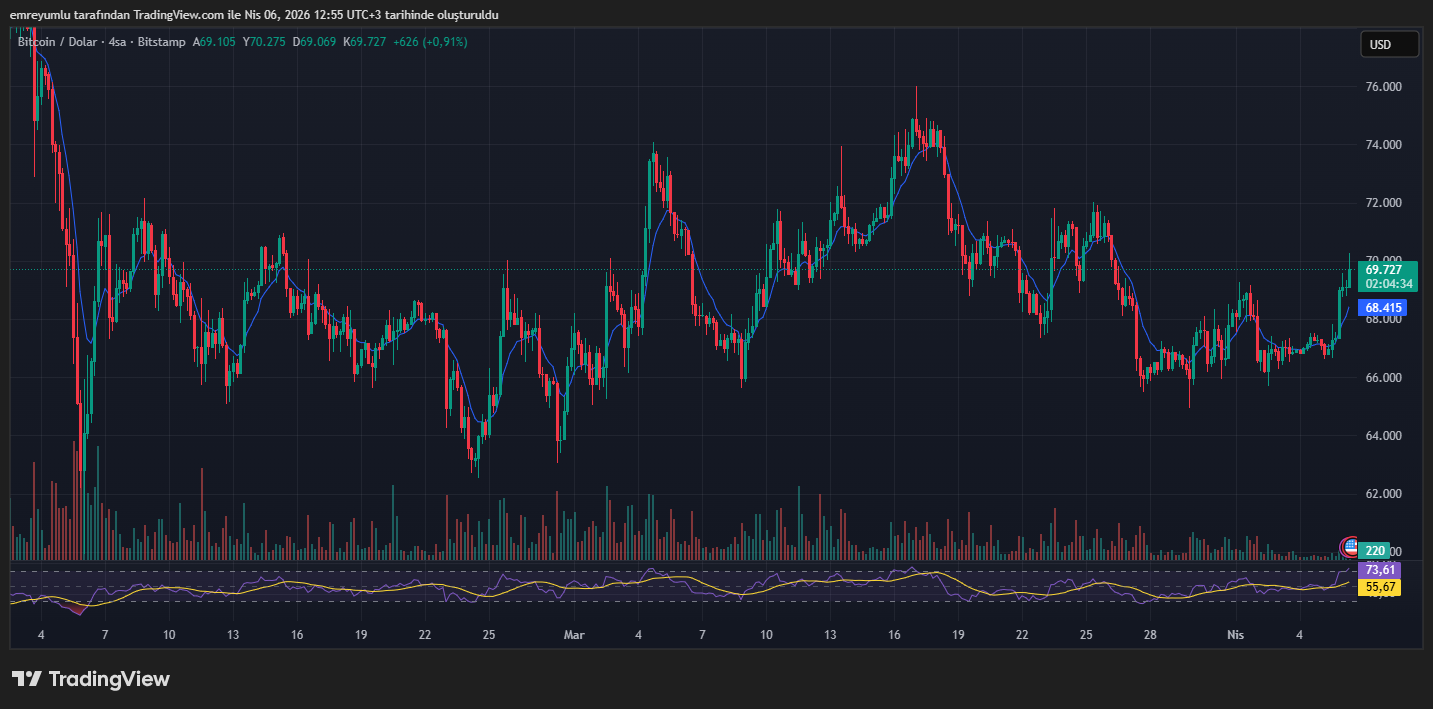
Task: Click the 62.000 price axis label
Action: 1383,494
